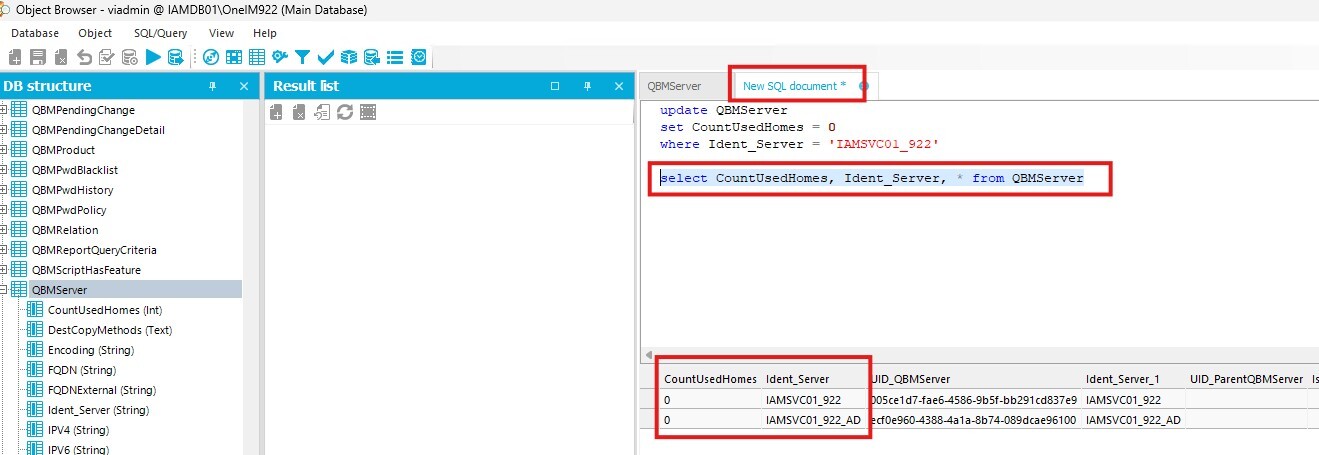Click the funnel filter icon in toolbar

pyautogui.click(x=302, y=57)
